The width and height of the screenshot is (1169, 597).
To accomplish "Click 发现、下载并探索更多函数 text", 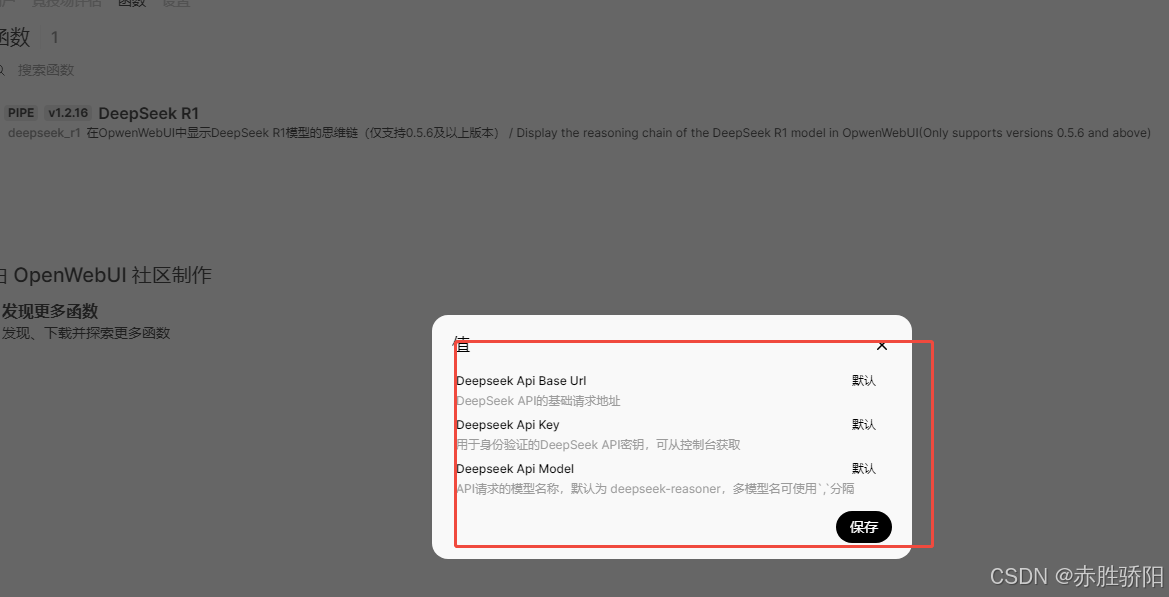I will click(86, 333).
